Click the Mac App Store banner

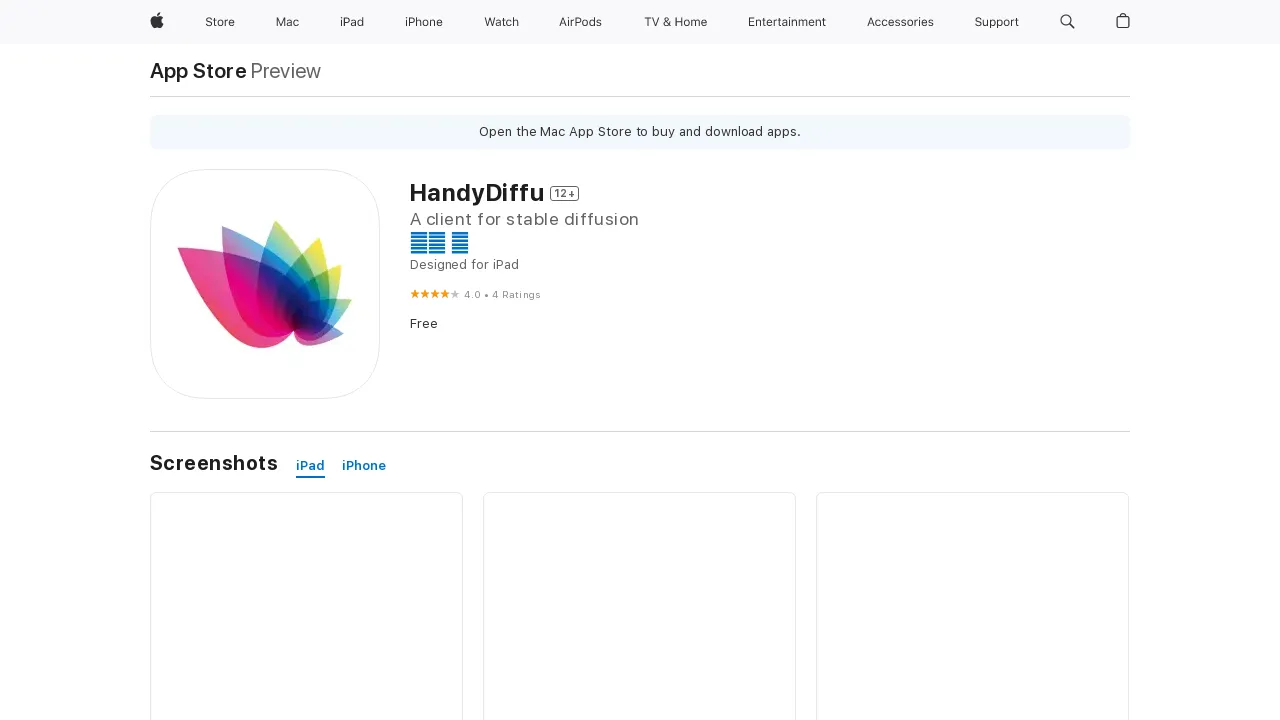coord(640,132)
